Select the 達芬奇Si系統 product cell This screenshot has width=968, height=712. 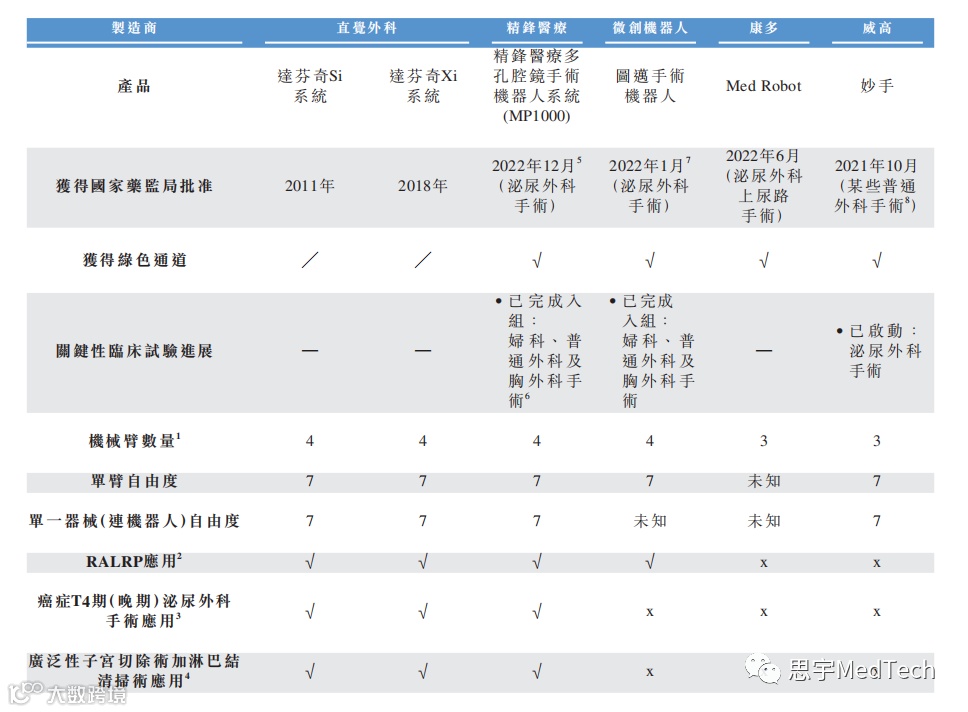(309, 86)
